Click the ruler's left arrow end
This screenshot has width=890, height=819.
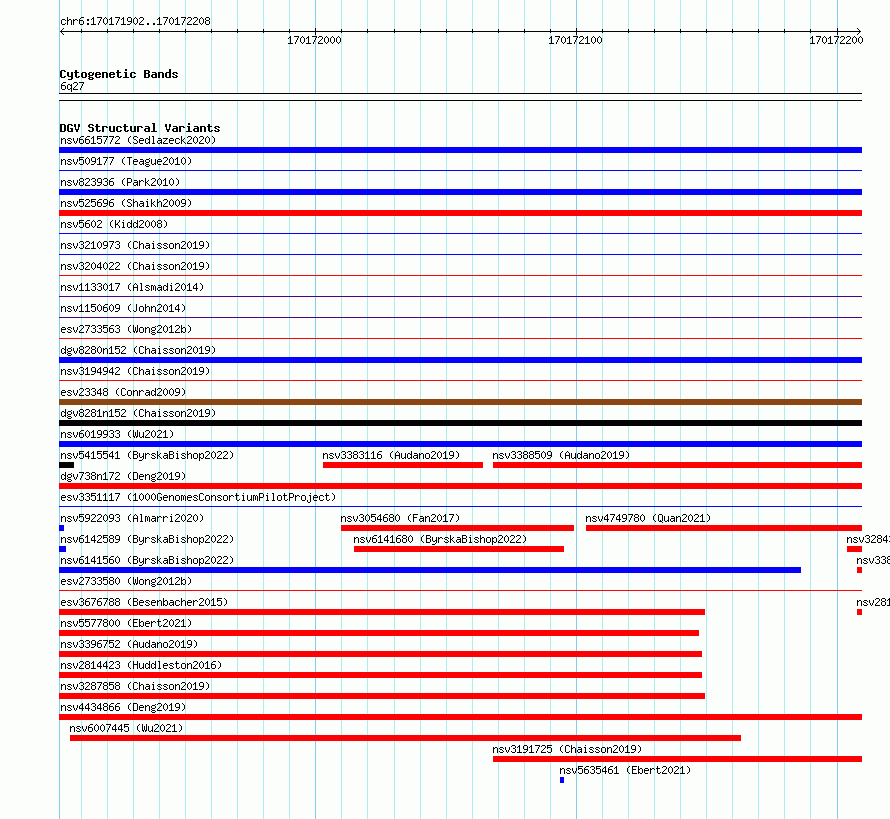pyautogui.click(x=62, y=32)
